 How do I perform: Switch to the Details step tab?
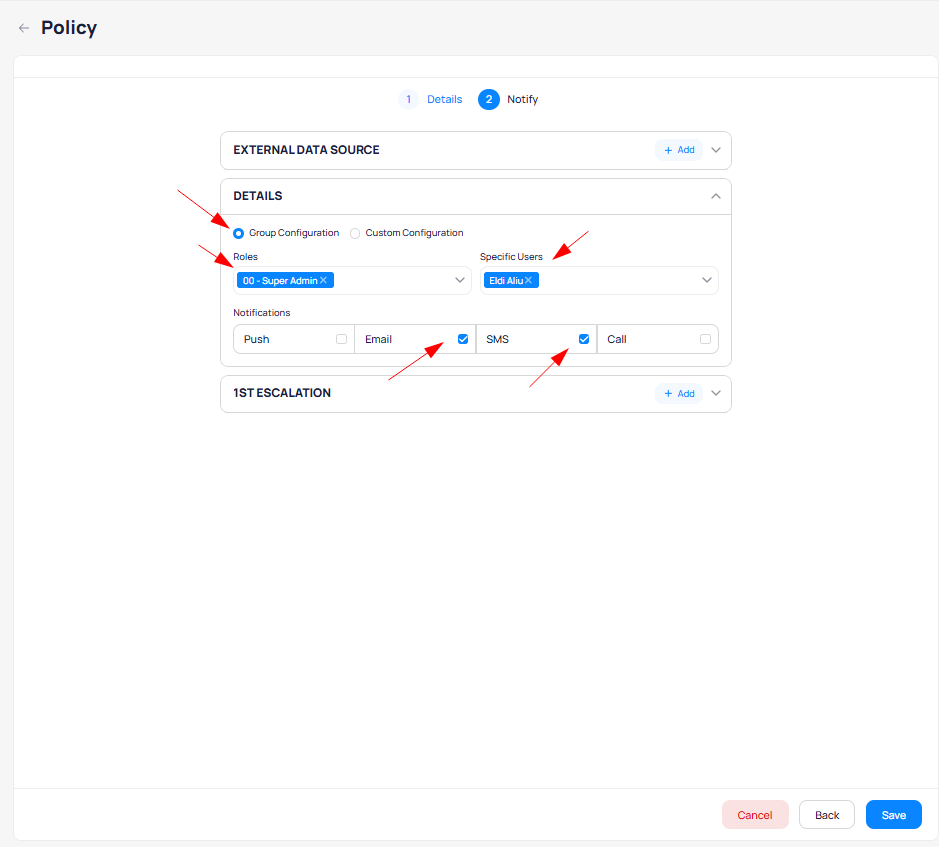pos(444,100)
